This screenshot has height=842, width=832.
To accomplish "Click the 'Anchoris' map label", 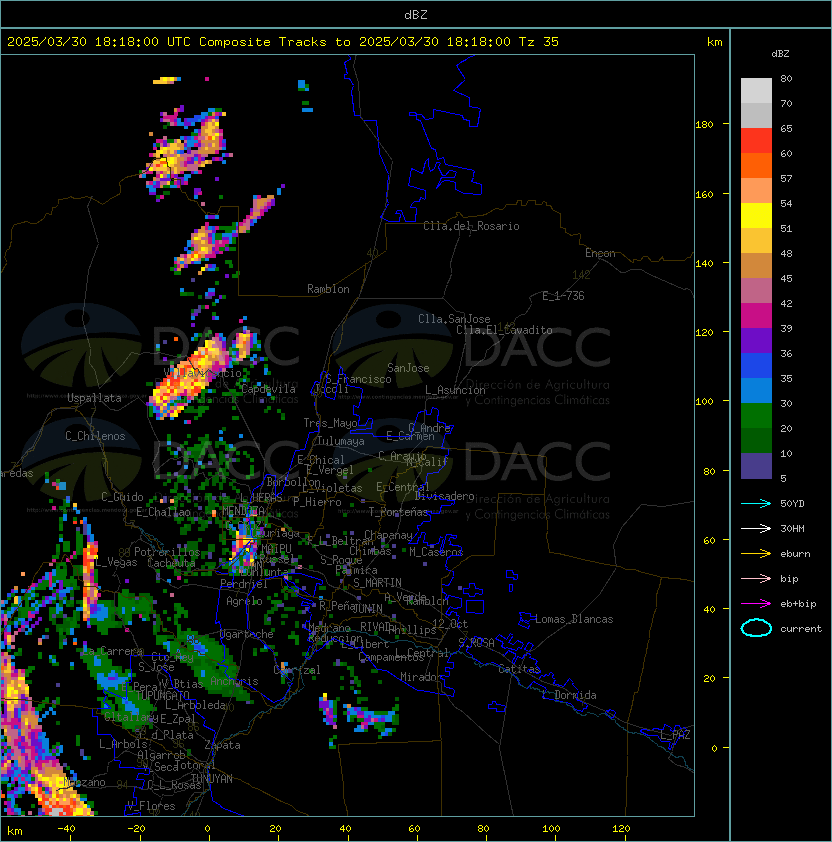I will [234, 681].
